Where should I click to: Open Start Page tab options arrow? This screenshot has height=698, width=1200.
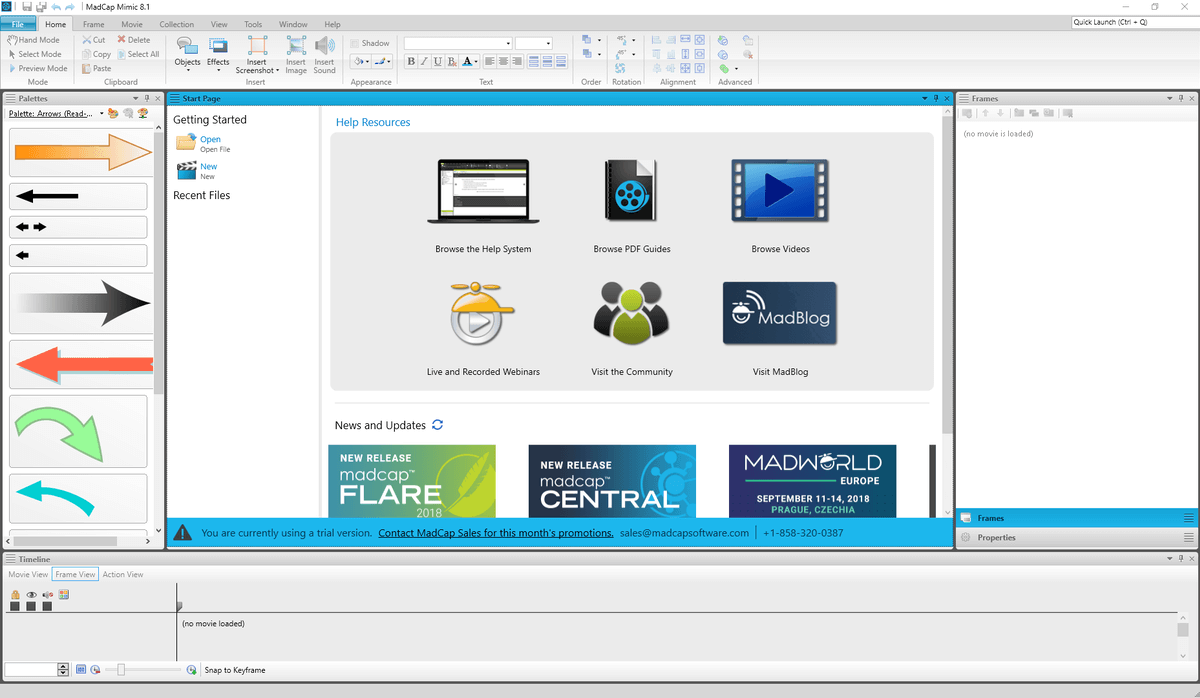pyautogui.click(x=924, y=99)
